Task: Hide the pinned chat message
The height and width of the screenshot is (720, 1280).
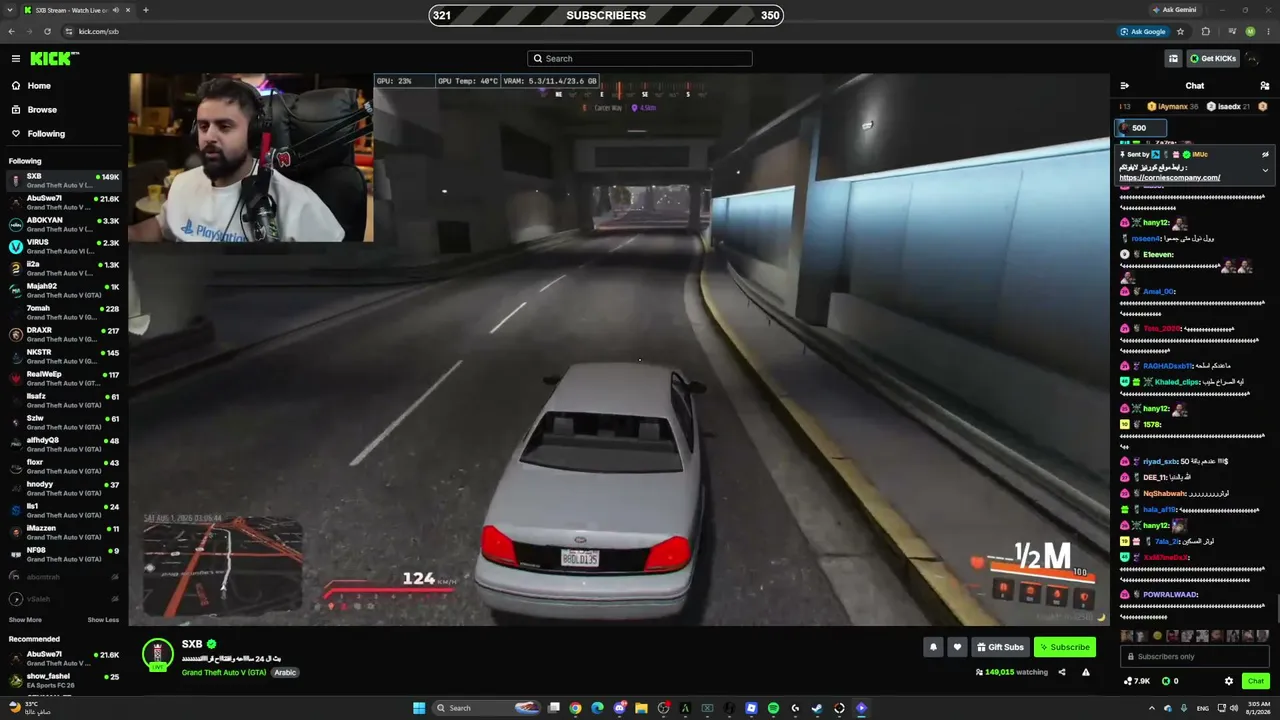Action: (x=1265, y=155)
